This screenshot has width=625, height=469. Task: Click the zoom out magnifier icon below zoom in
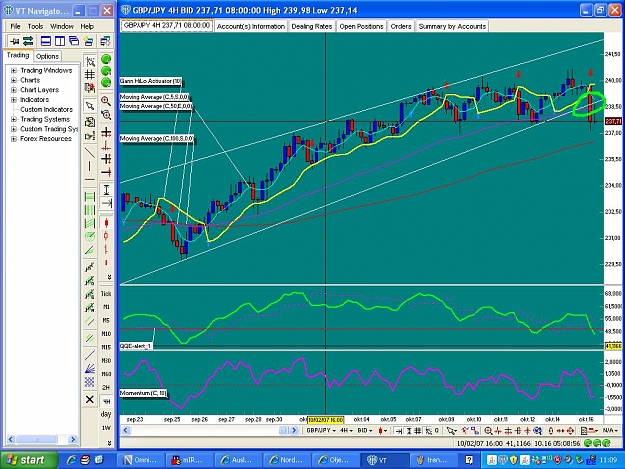[x=106, y=115]
